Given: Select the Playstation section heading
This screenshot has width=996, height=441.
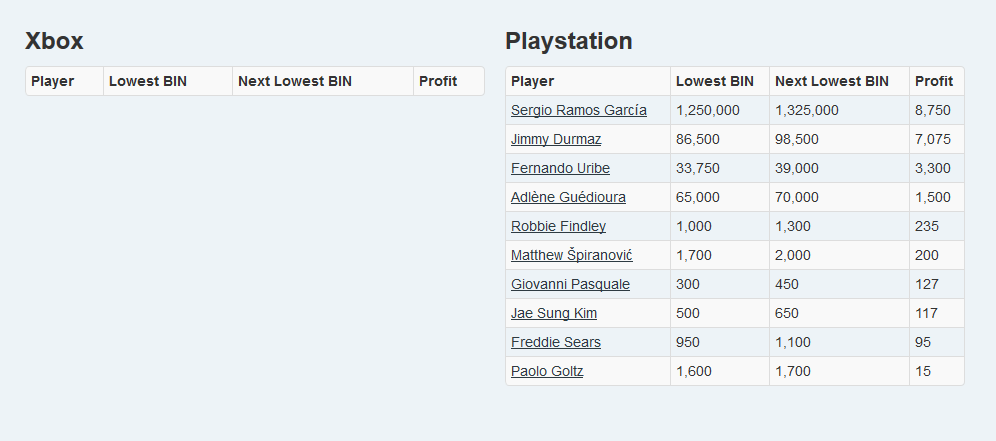Looking at the screenshot, I should 569,41.
